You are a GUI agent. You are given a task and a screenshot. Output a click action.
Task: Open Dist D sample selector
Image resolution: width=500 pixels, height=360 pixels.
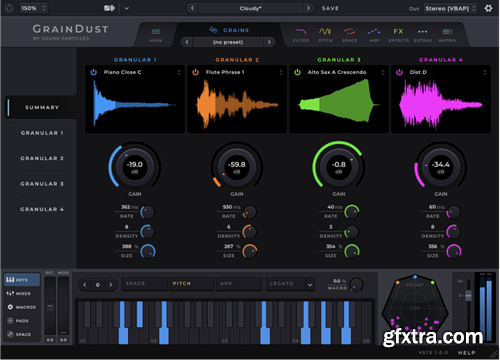pos(448,72)
